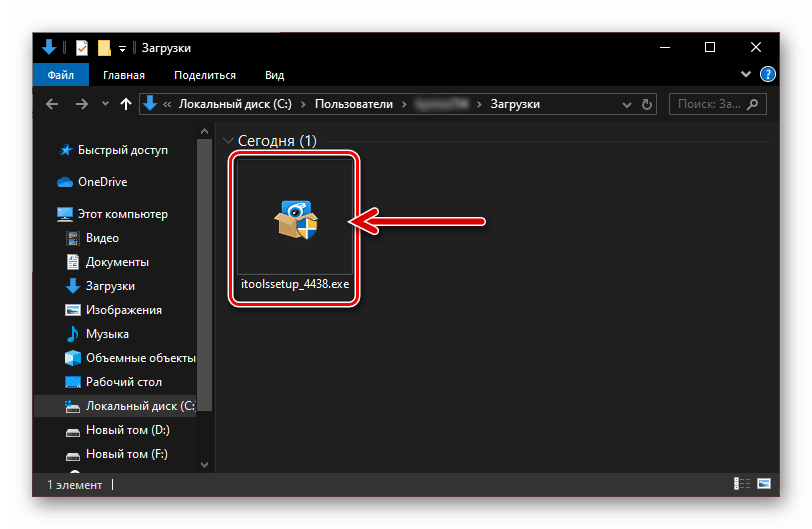Open Help with the question mark icon

[767, 75]
